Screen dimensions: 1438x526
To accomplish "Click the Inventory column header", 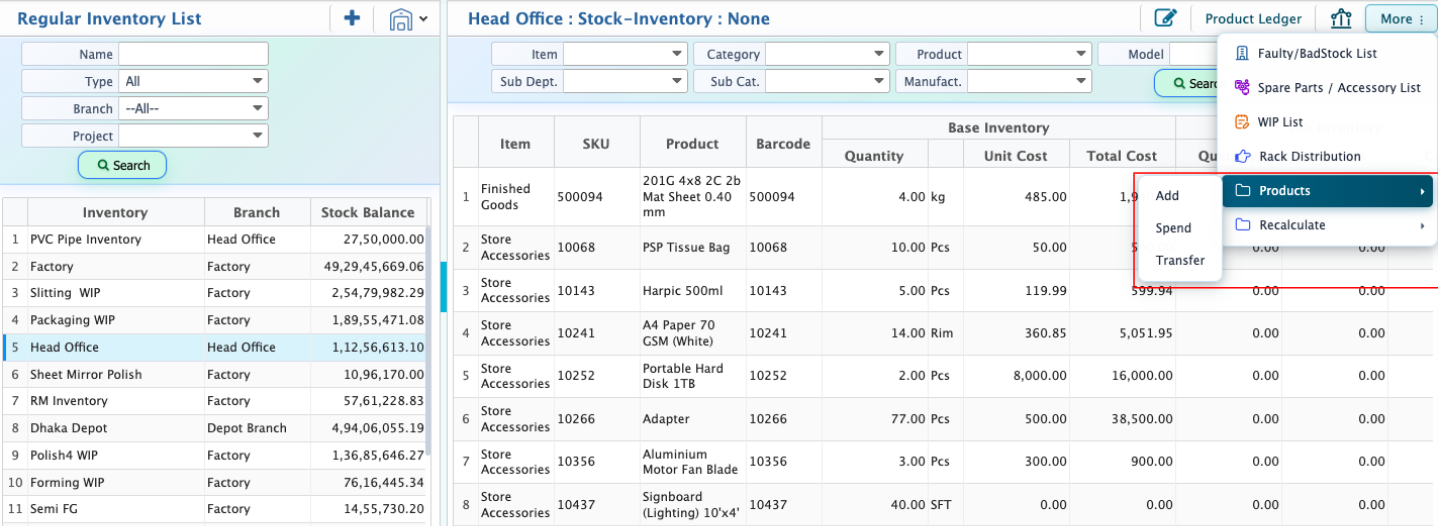I will click(x=115, y=212).
